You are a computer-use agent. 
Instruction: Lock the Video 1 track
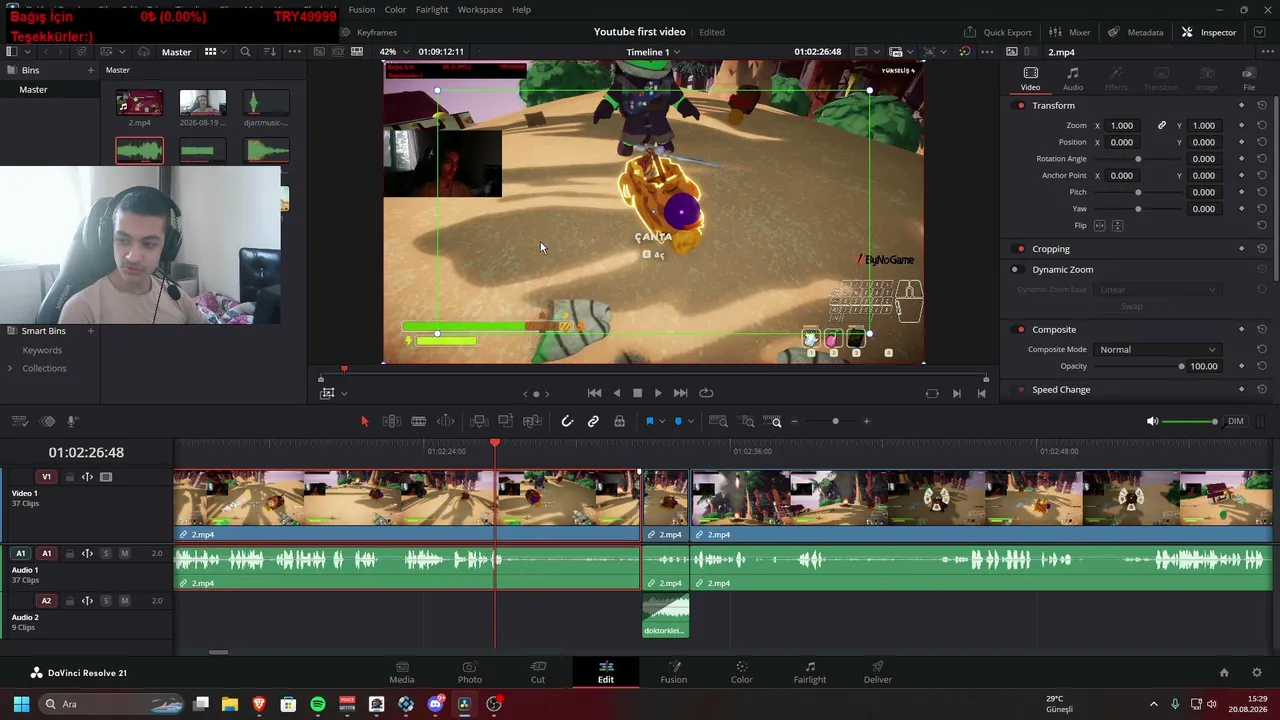click(x=69, y=477)
